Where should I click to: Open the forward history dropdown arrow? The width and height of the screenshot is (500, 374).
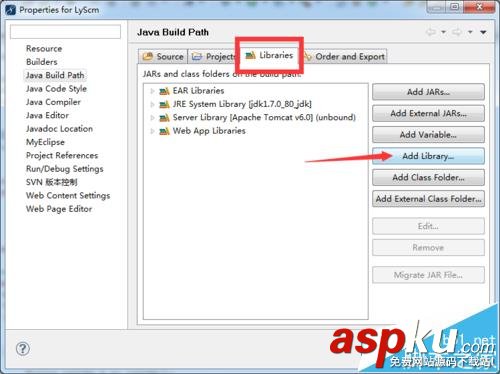(x=470, y=32)
